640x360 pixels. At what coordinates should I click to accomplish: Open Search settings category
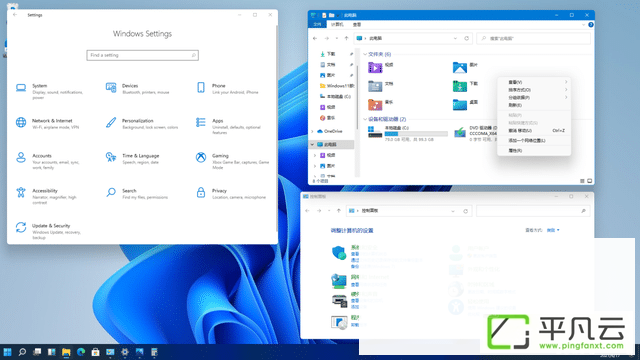(137, 194)
